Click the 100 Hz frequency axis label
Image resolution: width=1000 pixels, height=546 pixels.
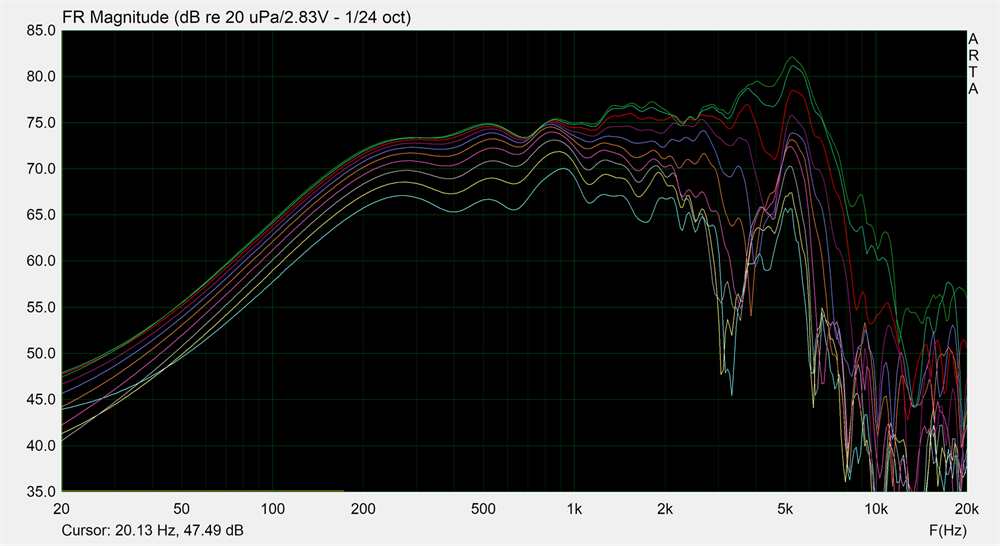pyautogui.click(x=272, y=509)
